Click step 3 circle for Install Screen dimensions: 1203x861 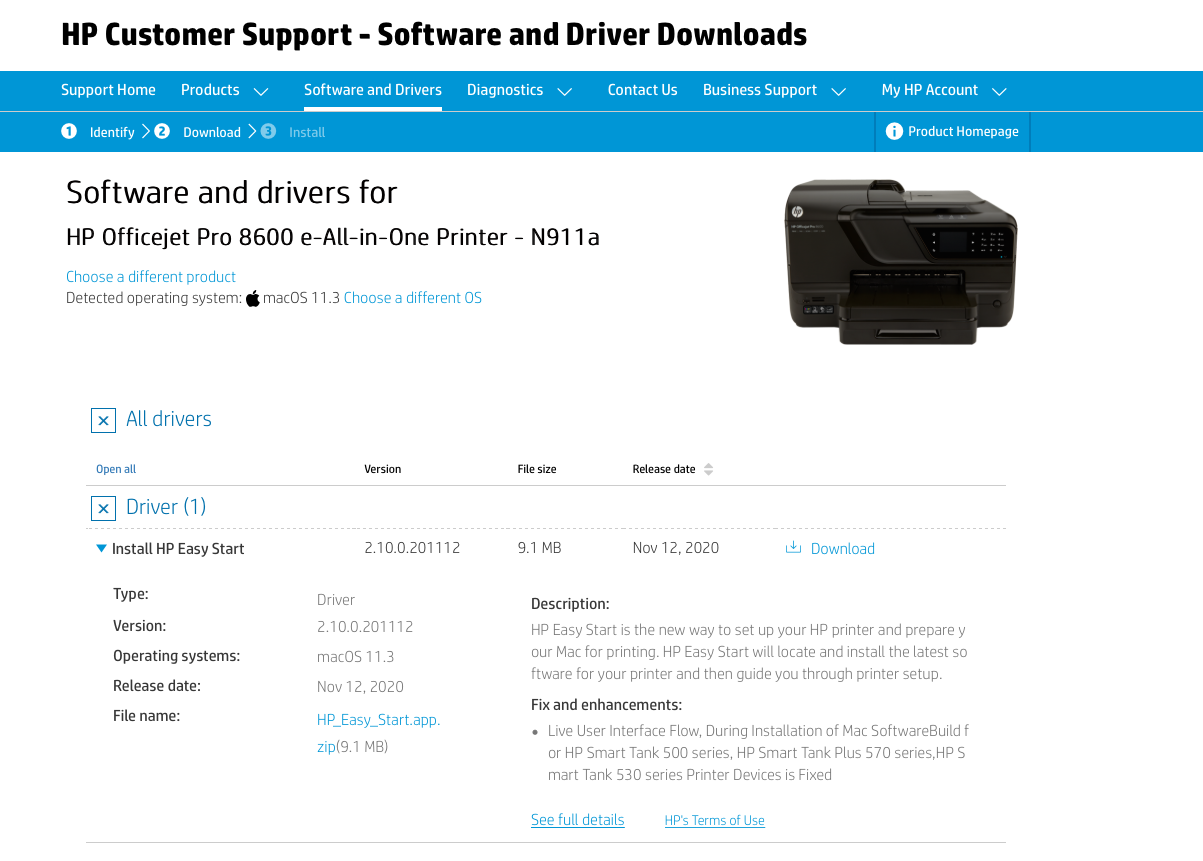(x=268, y=131)
